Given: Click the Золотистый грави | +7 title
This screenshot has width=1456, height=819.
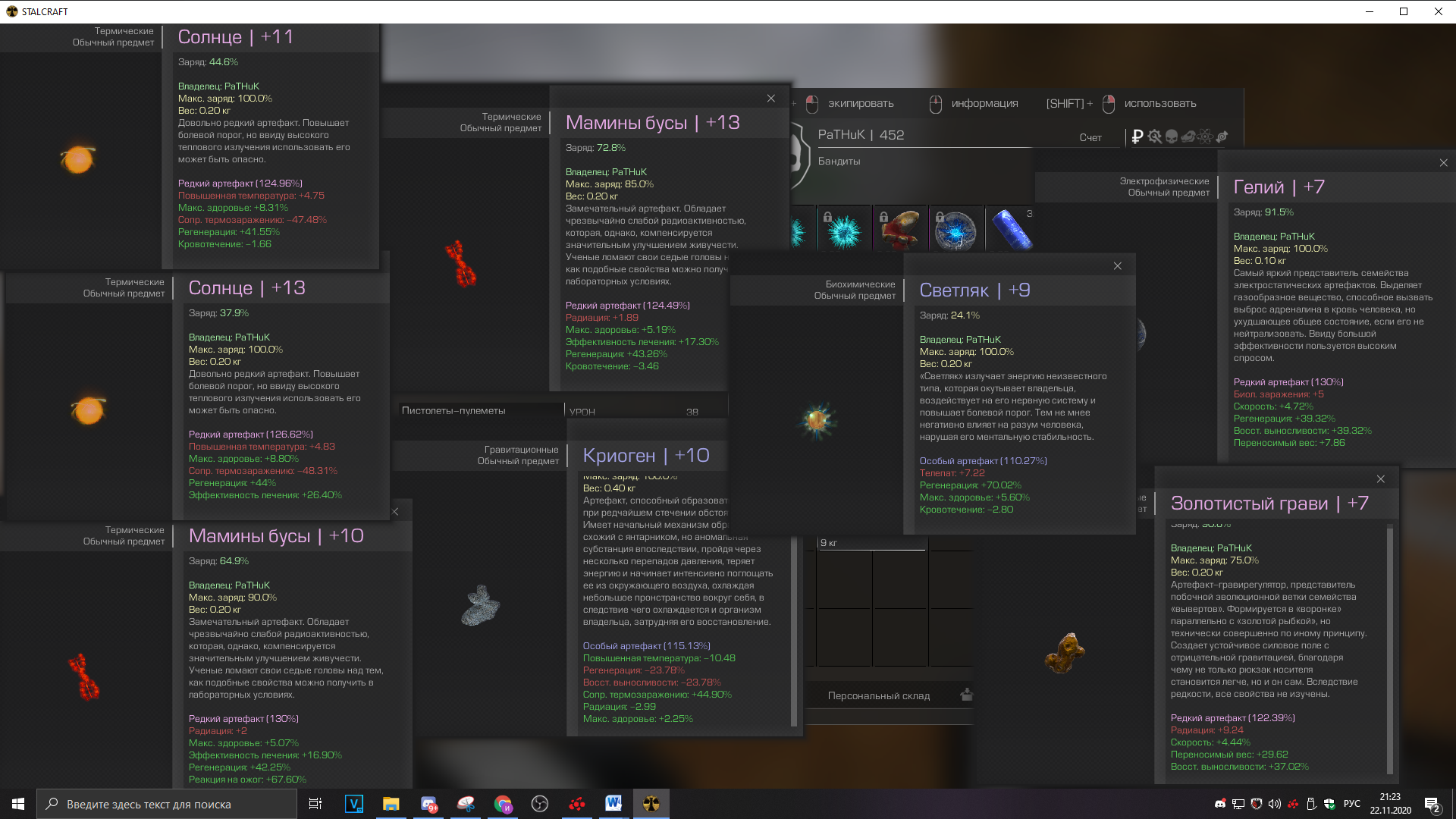Looking at the screenshot, I should click(x=1269, y=504).
